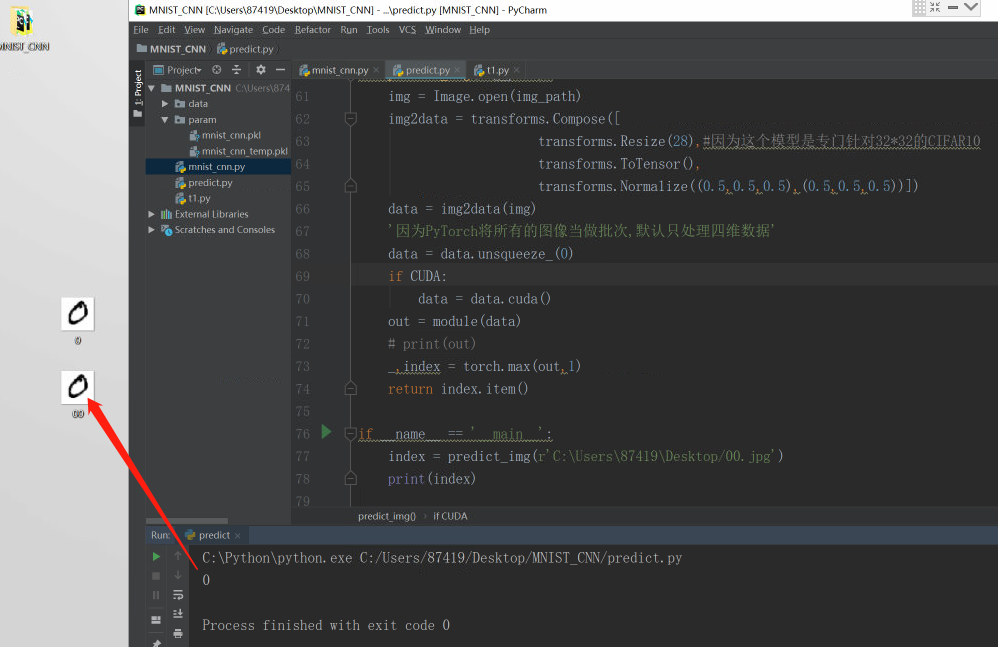Screen dimensions: 998x647
Task: Toggle soft-wrap in the Run console
Action: click(178, 595)
